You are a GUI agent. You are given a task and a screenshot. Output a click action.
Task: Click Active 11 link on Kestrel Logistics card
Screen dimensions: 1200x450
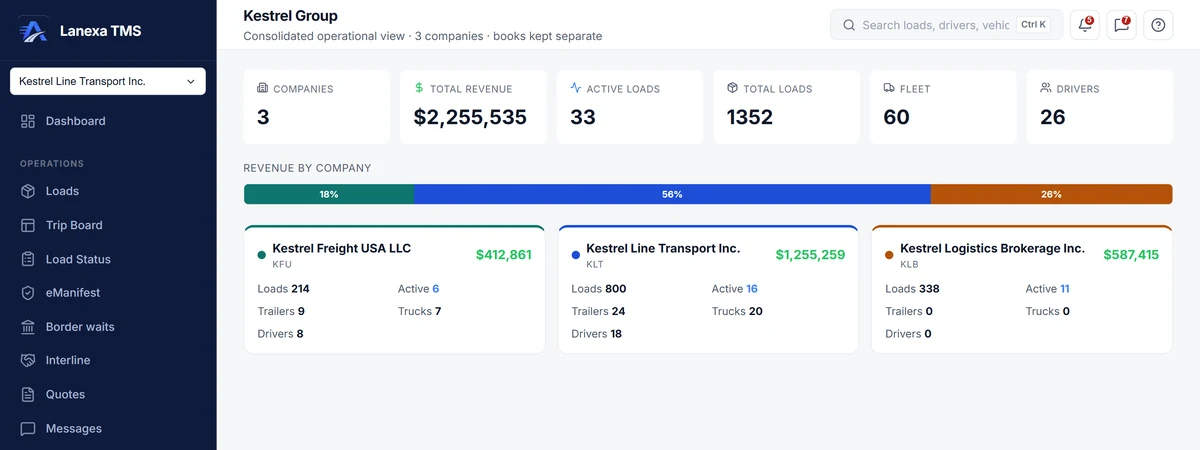[1048, 289]
